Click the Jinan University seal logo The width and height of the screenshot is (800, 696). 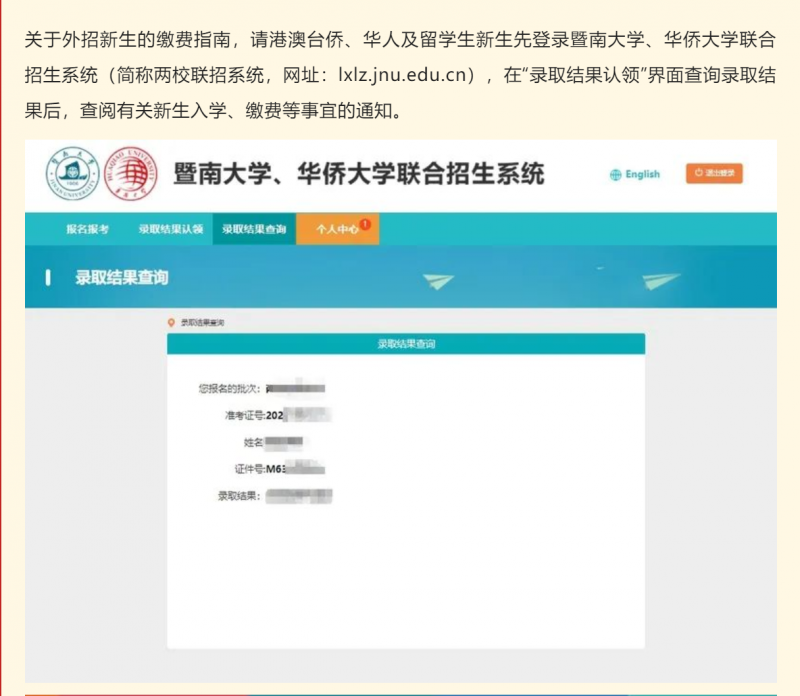pos(72,174)
